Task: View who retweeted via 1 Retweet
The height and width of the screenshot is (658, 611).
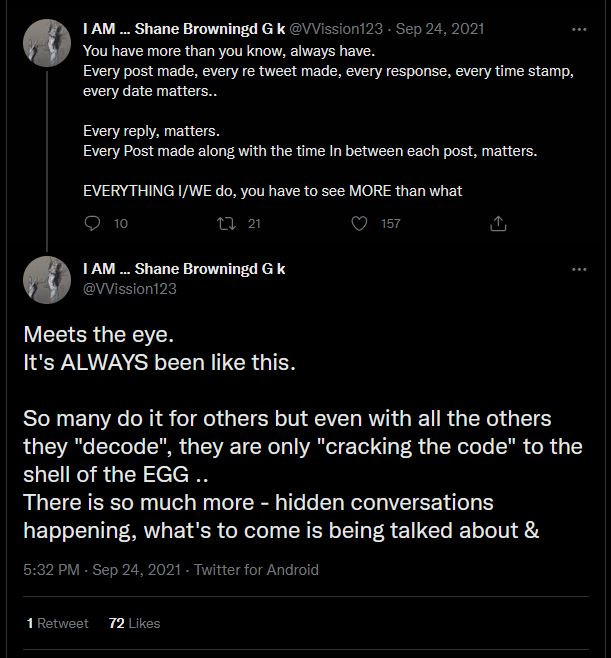Action: click(x=58, y=623)
